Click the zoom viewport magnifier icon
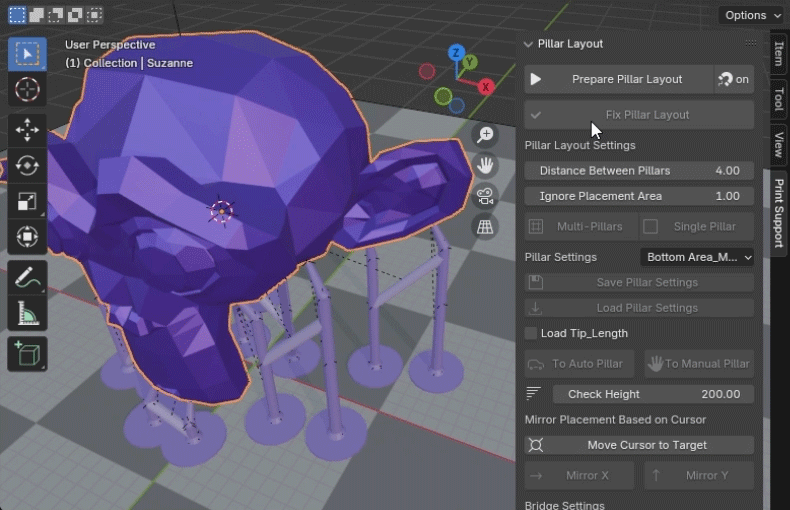The width and height of the screenshot is (790, 510). (485, 135)
